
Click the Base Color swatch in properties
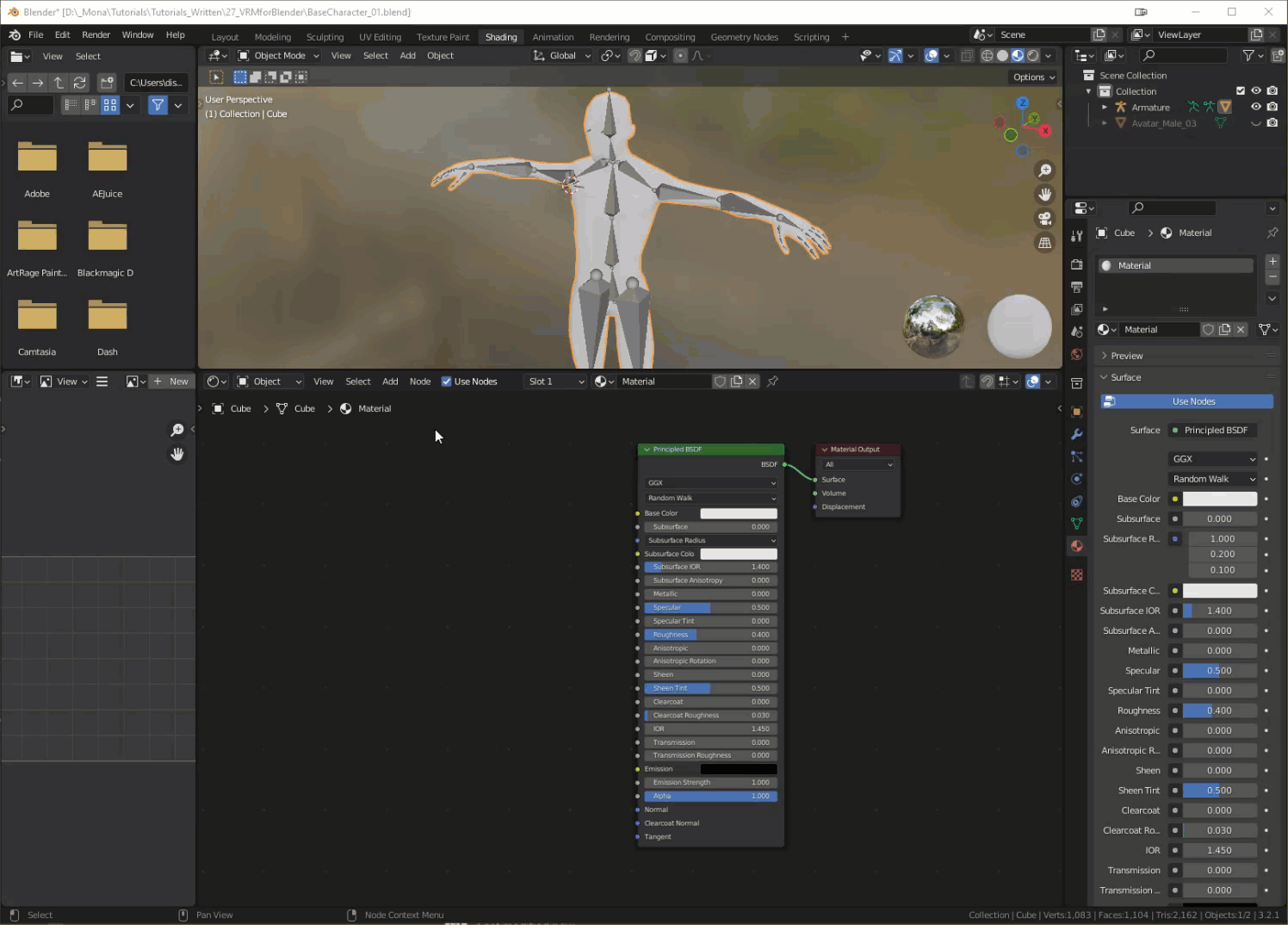click(1219, 499)
